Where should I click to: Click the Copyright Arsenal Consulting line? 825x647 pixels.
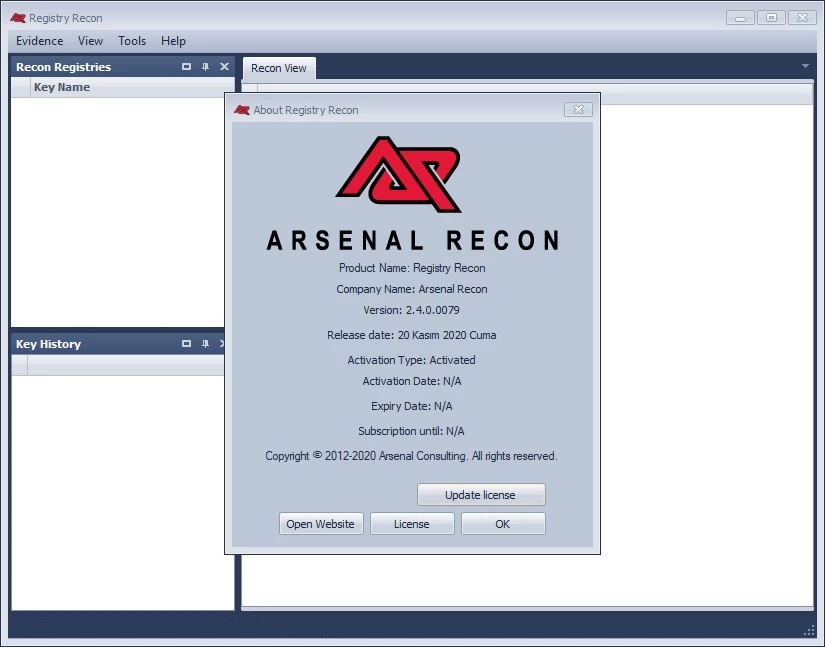(x=411, y=456)
